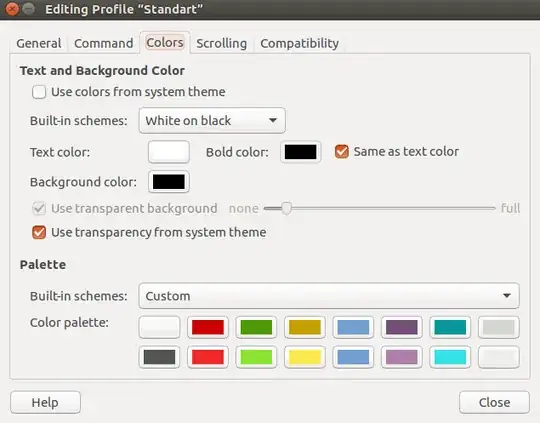
Task: Click the Bold color black swatch
Action: click(x=301, y=152)
